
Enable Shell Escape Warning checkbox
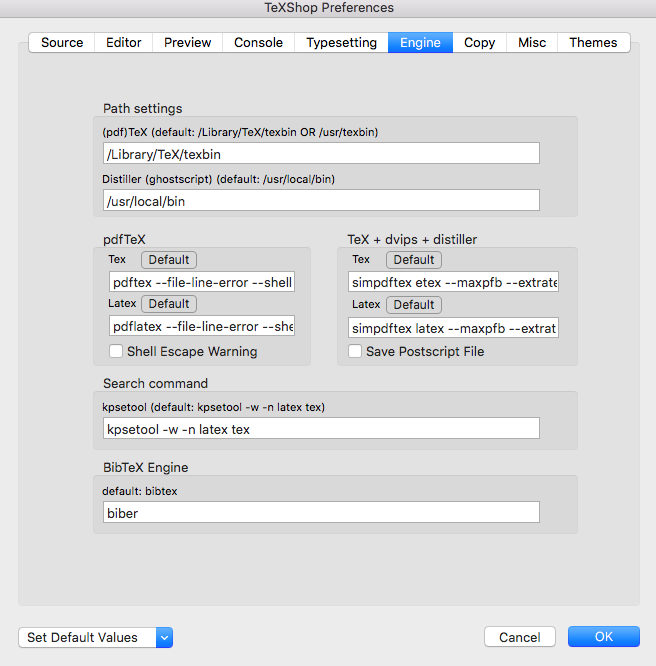click(116, 351)
